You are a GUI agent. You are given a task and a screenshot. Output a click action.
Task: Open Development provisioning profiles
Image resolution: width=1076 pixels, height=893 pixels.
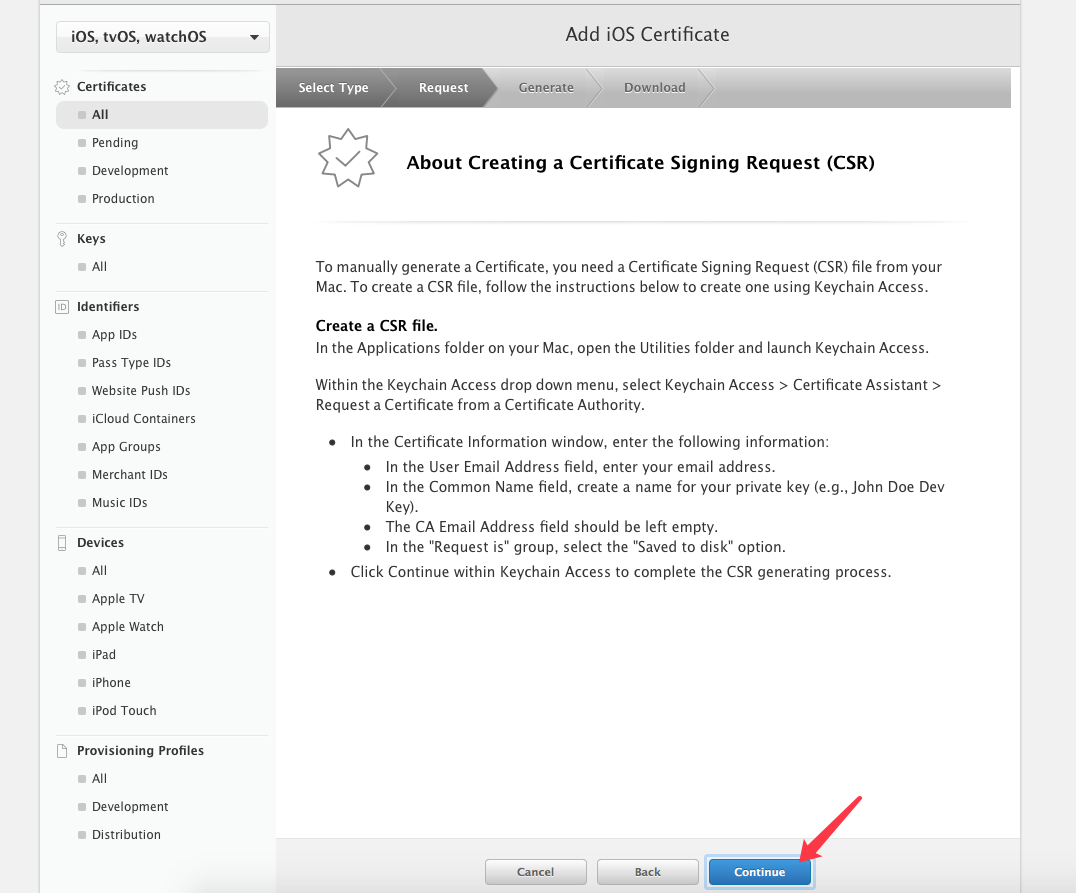[x=130, y=807]
